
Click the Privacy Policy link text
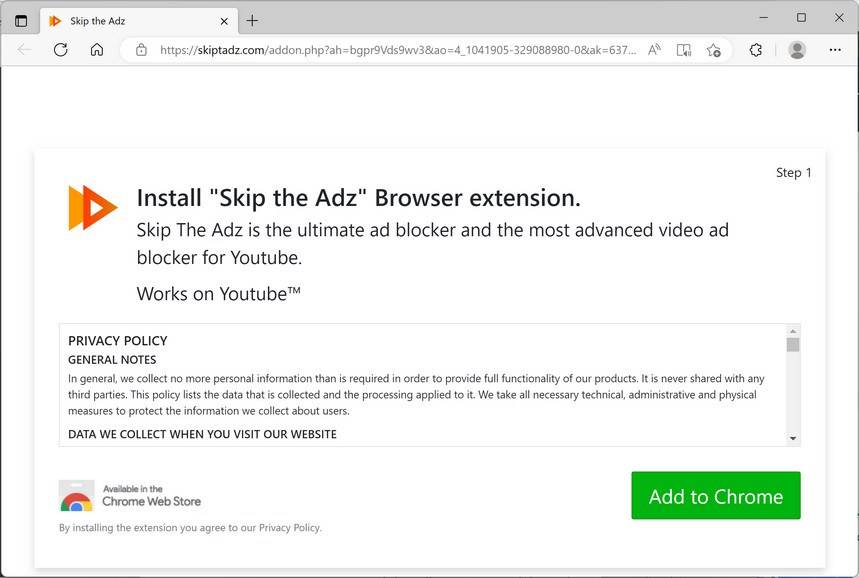pos(289,528)
